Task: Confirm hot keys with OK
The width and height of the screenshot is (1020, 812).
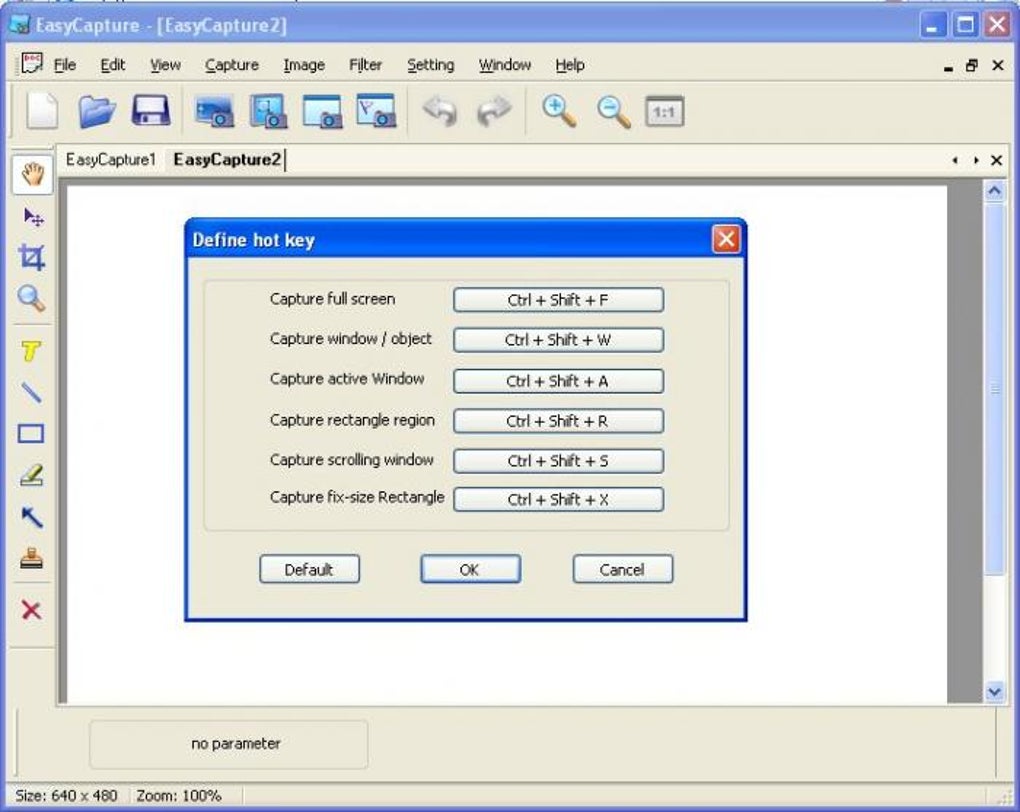Action: [470, 569]
